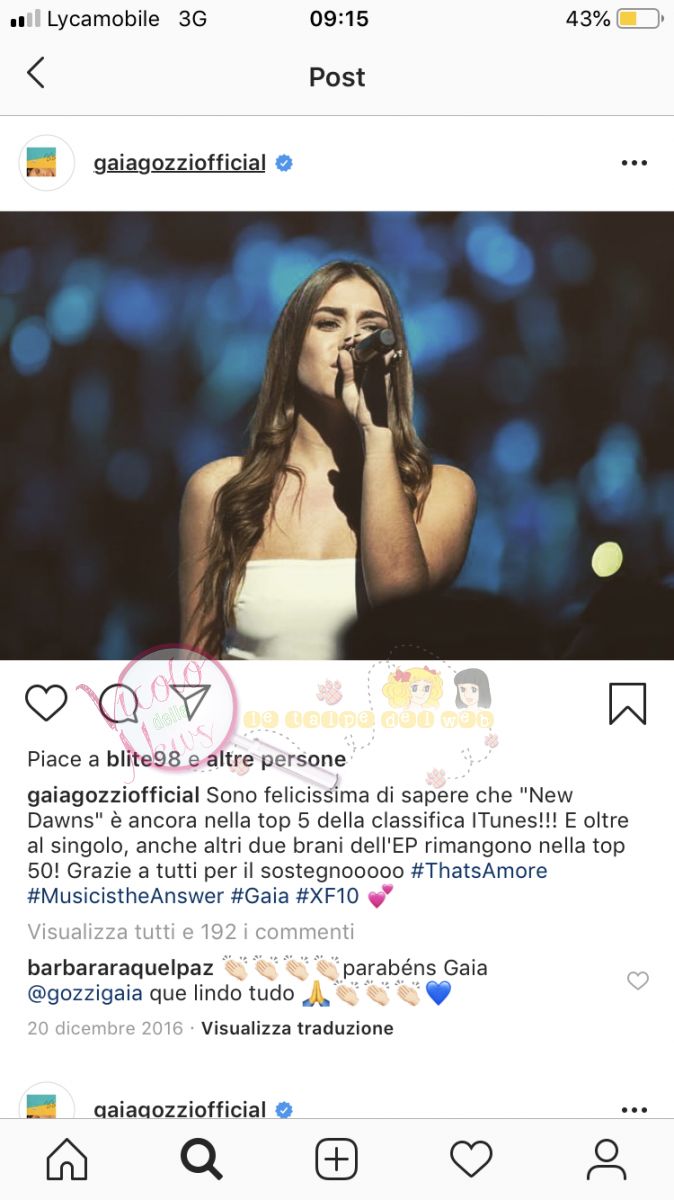Go to the Home tab
The image size is (674, 1200).
click(67, 1160)
